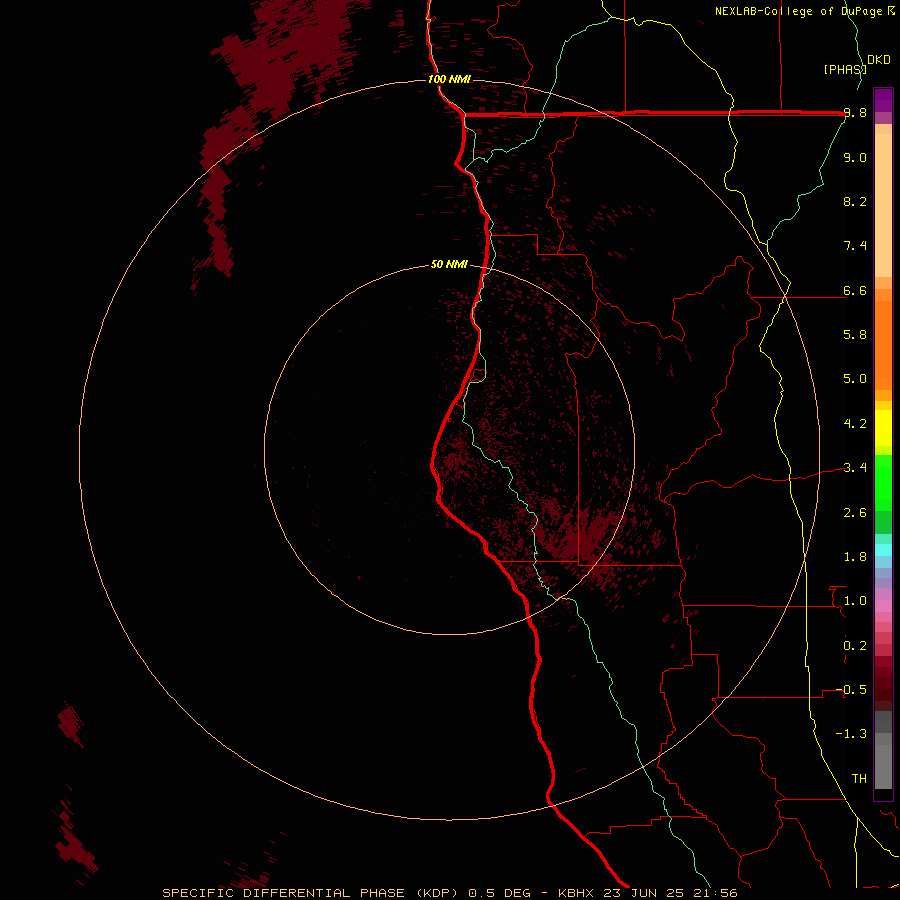Click the [PHAS] label above the color scale
Image resolution: width=900 pixels, height=900 pixels.
point(845,69)
